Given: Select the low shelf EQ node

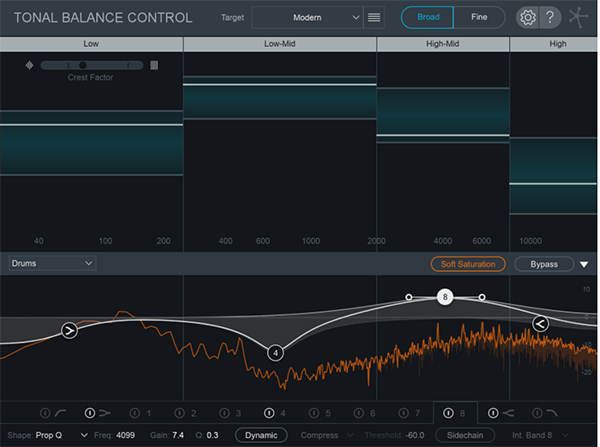Looking at the screenshot, I should click(69, 330).
